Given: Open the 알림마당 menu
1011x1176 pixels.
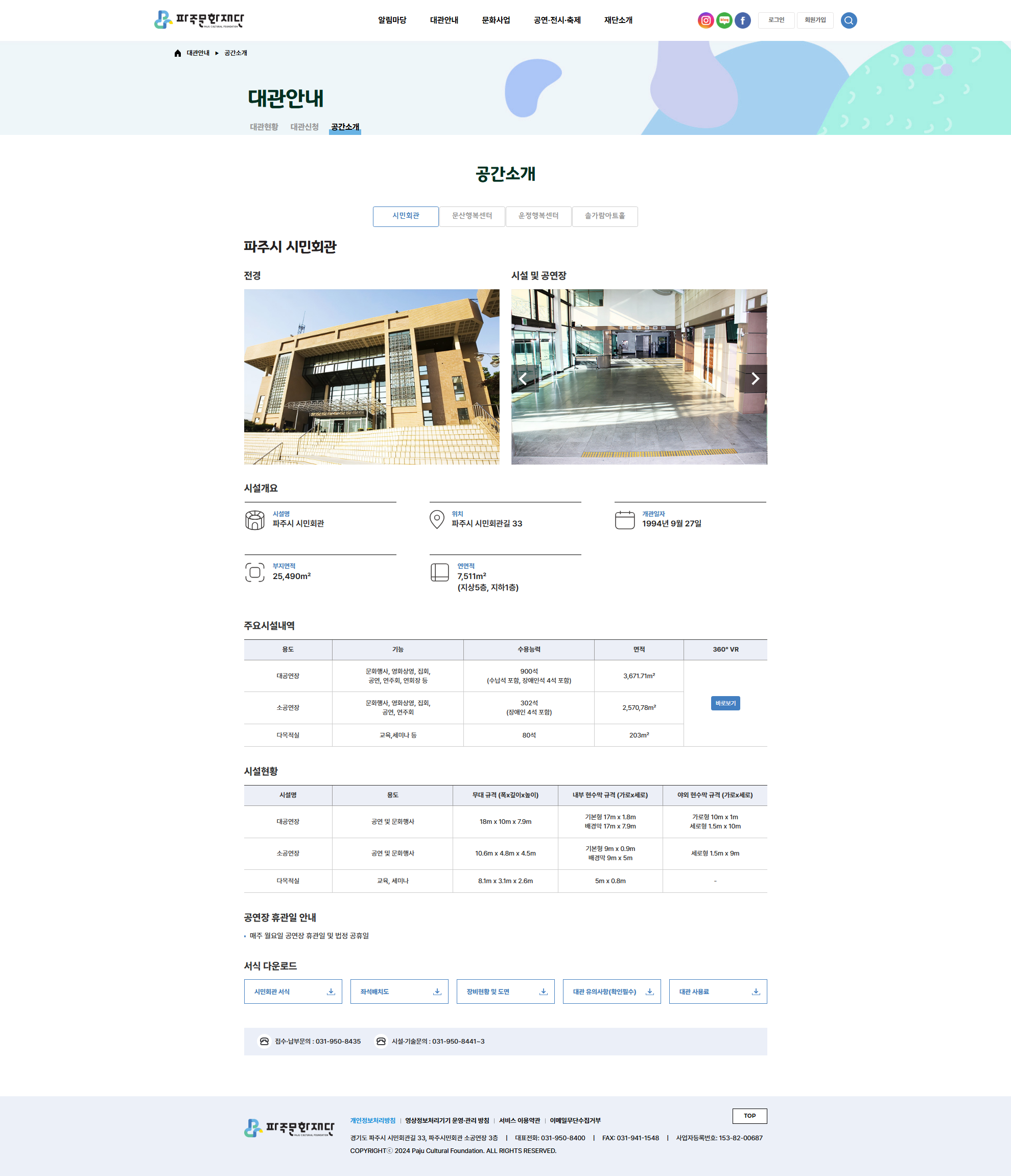Looking at the screenshot, I should tap(392, 20).
